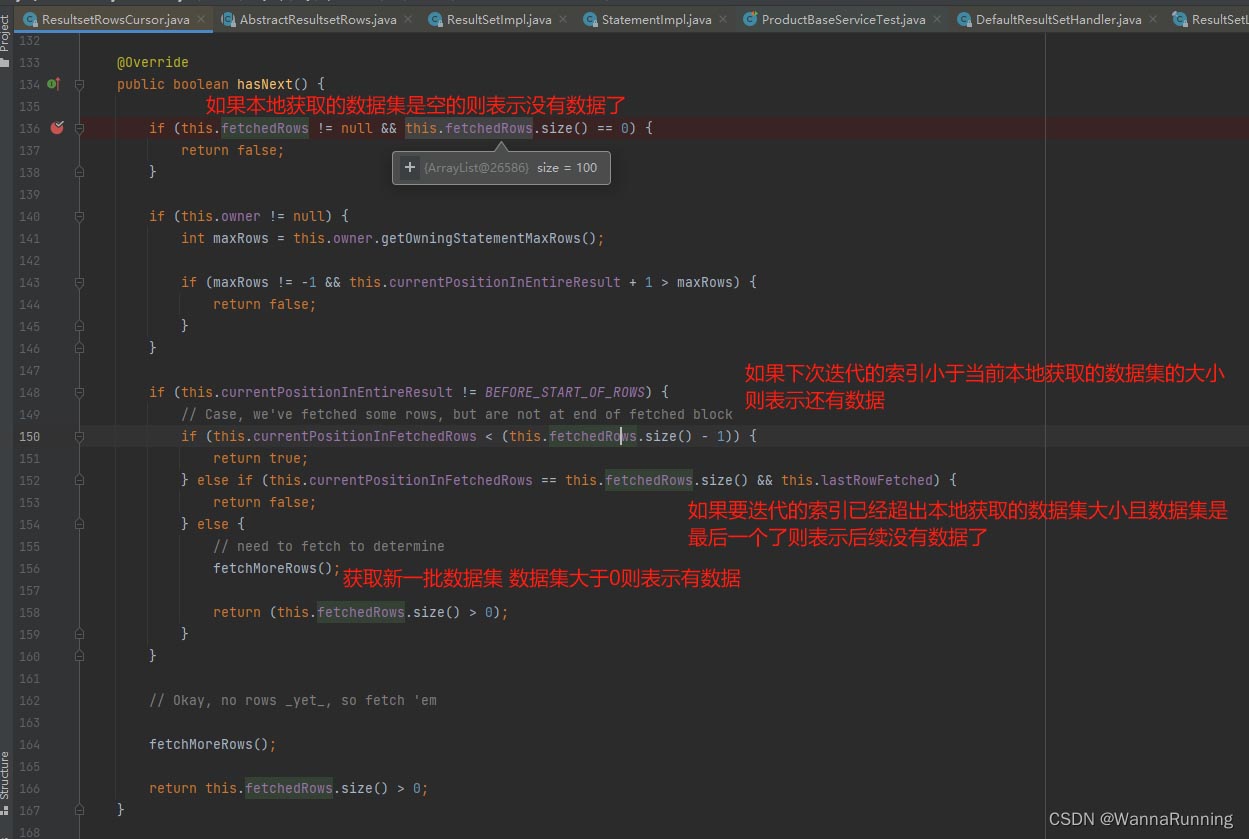This screenshot has width=1249, height=839.
Task: Click currentPositionInFetchedRows on line 150
Action: [365, 436]
